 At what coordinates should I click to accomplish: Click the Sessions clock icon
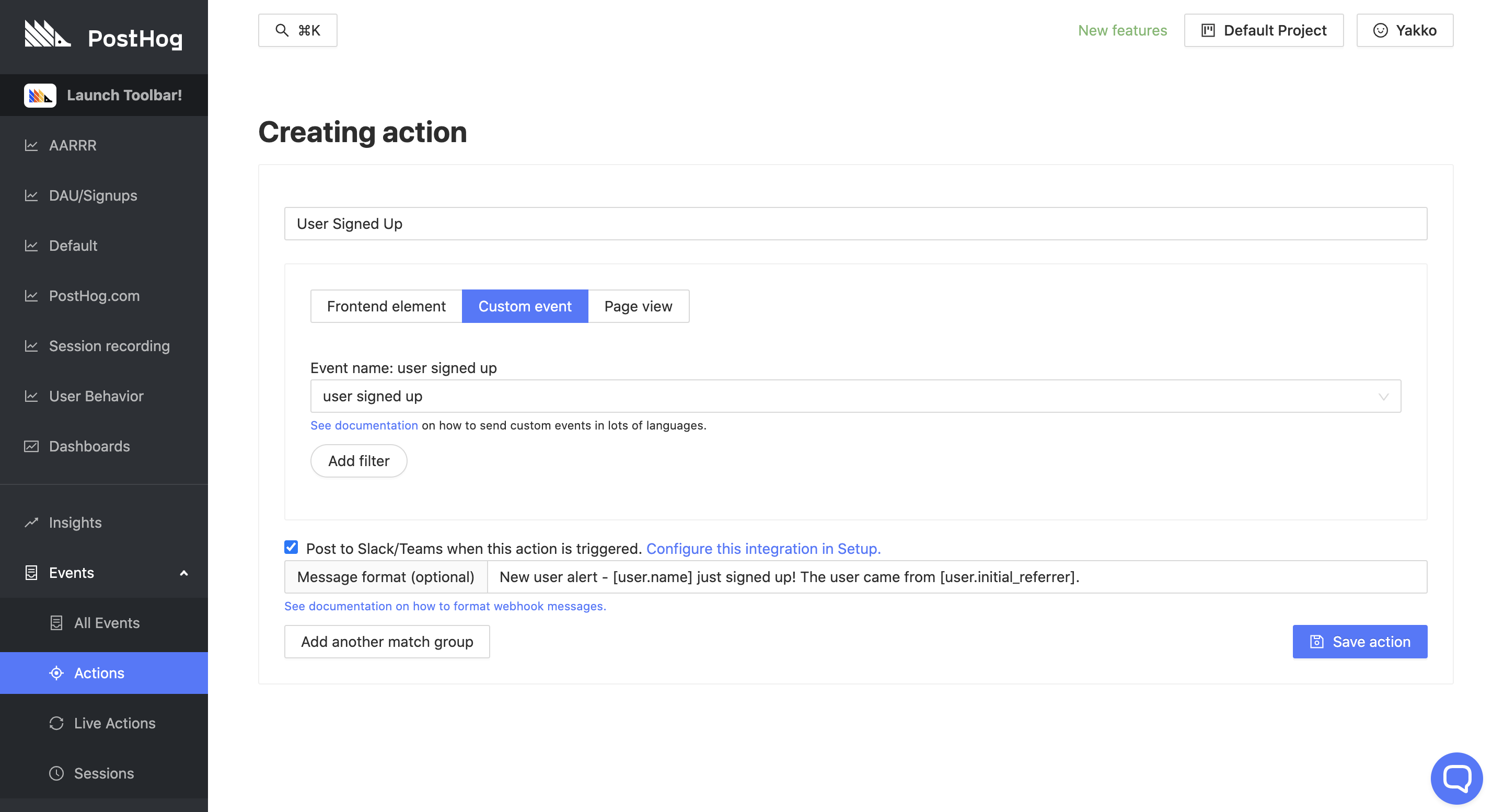(56, 773)
